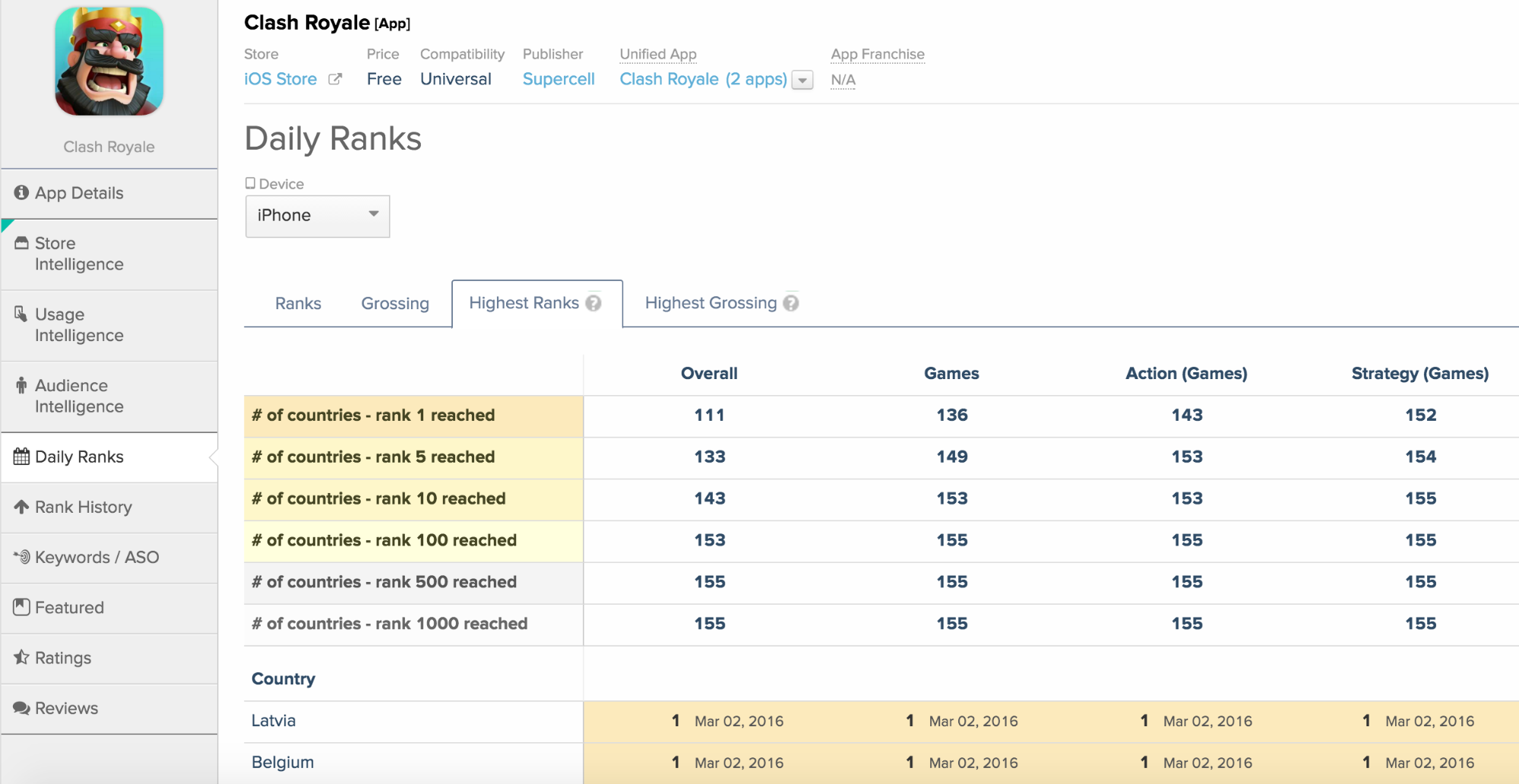Click the help icon next to Highest Ranks
1519x784 pixels.
[593, 303]
